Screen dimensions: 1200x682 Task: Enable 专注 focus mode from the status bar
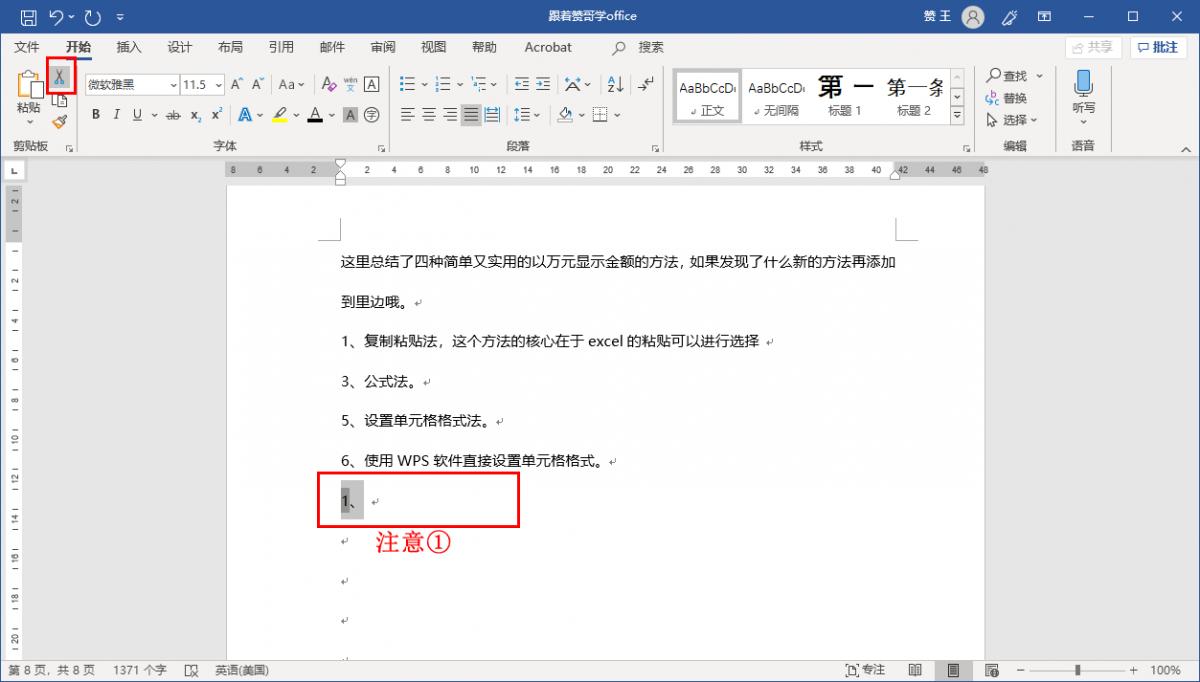(x=866, y=670)
